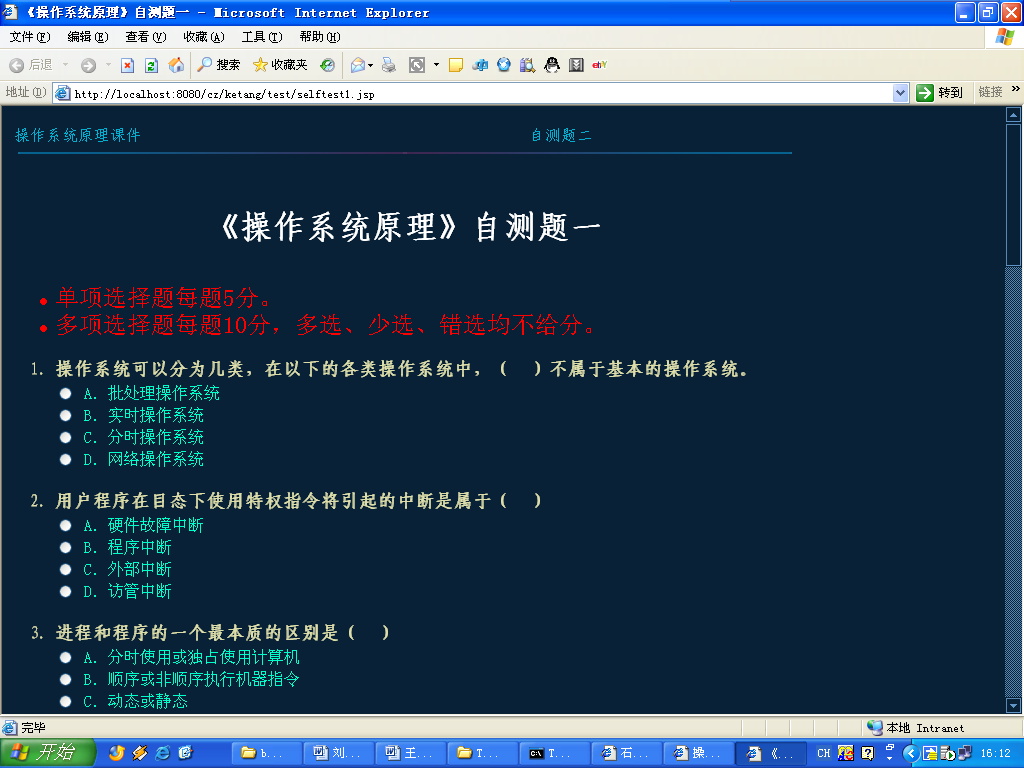
Task: Click the Back (后退) arrow button
Action: [x=30, y=65]
